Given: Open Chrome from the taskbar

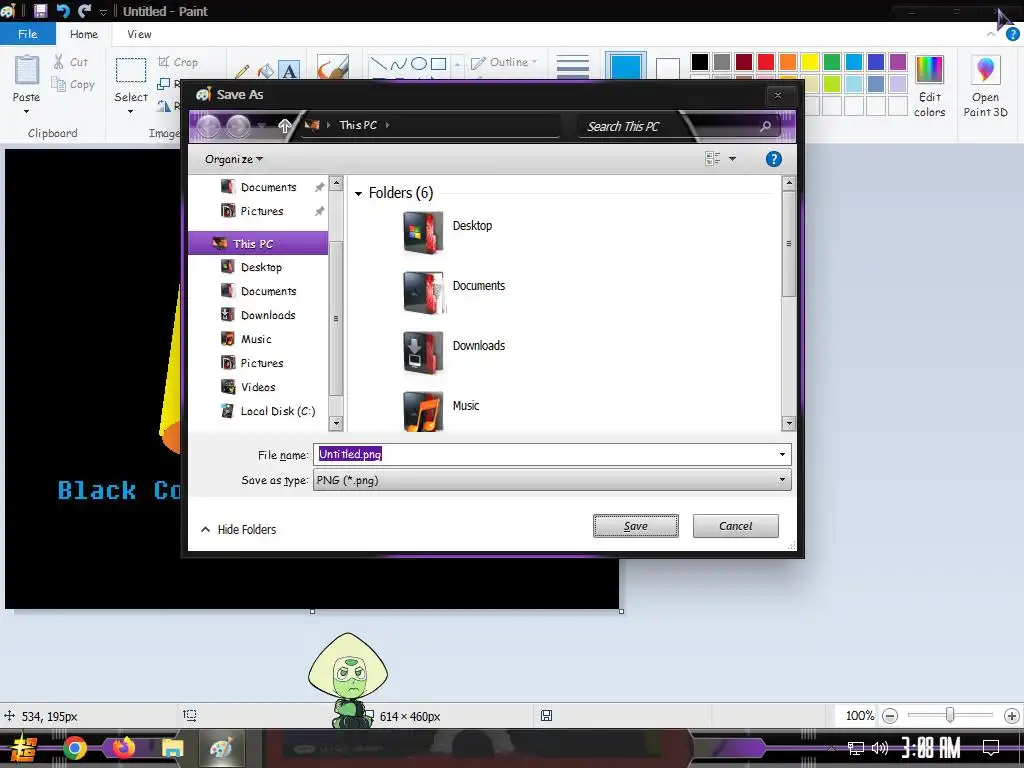Looking at the screenshot, I should pos(74,748).
